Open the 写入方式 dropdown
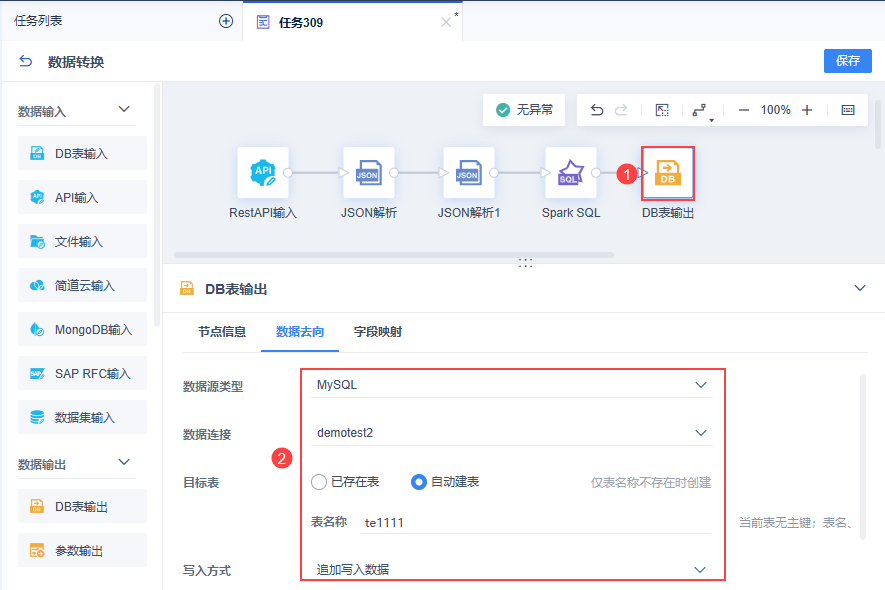This screenshot has height=590, width=885. coord(512,570)
